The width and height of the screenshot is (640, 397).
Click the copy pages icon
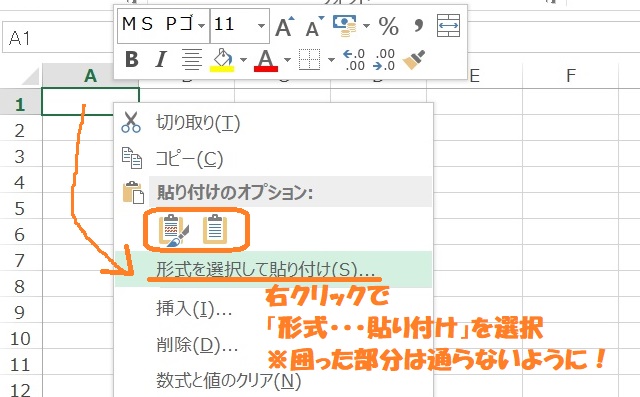[132, 158]
